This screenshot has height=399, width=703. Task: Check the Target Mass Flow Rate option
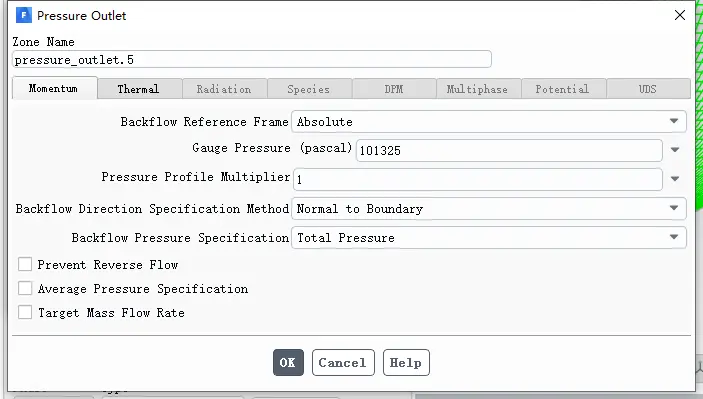pos(25,312)
